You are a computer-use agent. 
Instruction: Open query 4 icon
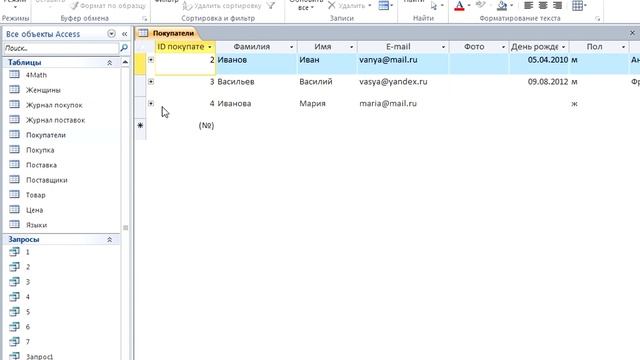click(x=14, y=297)
